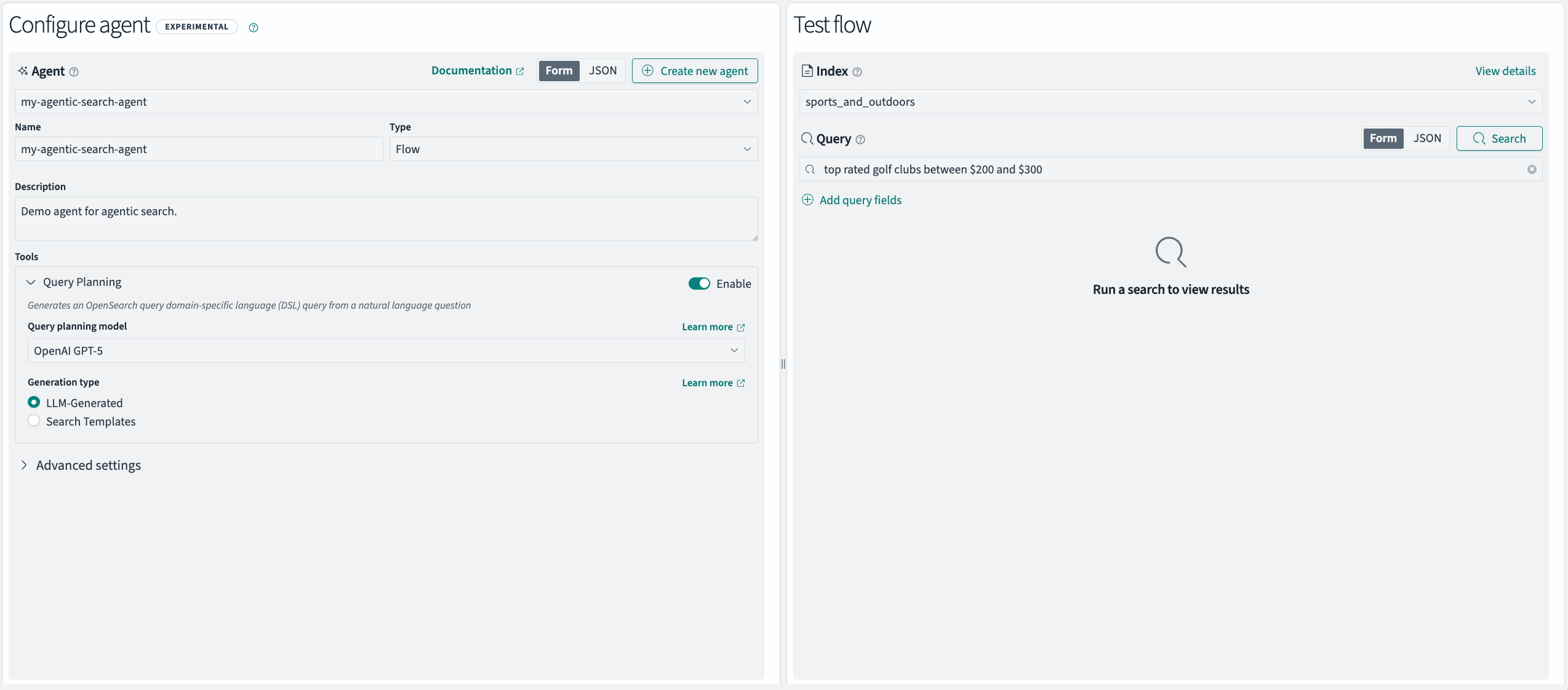This screenshot has width=1568, height=690.
Task: Expand the Advanced settings section
Action: point(87,466)
